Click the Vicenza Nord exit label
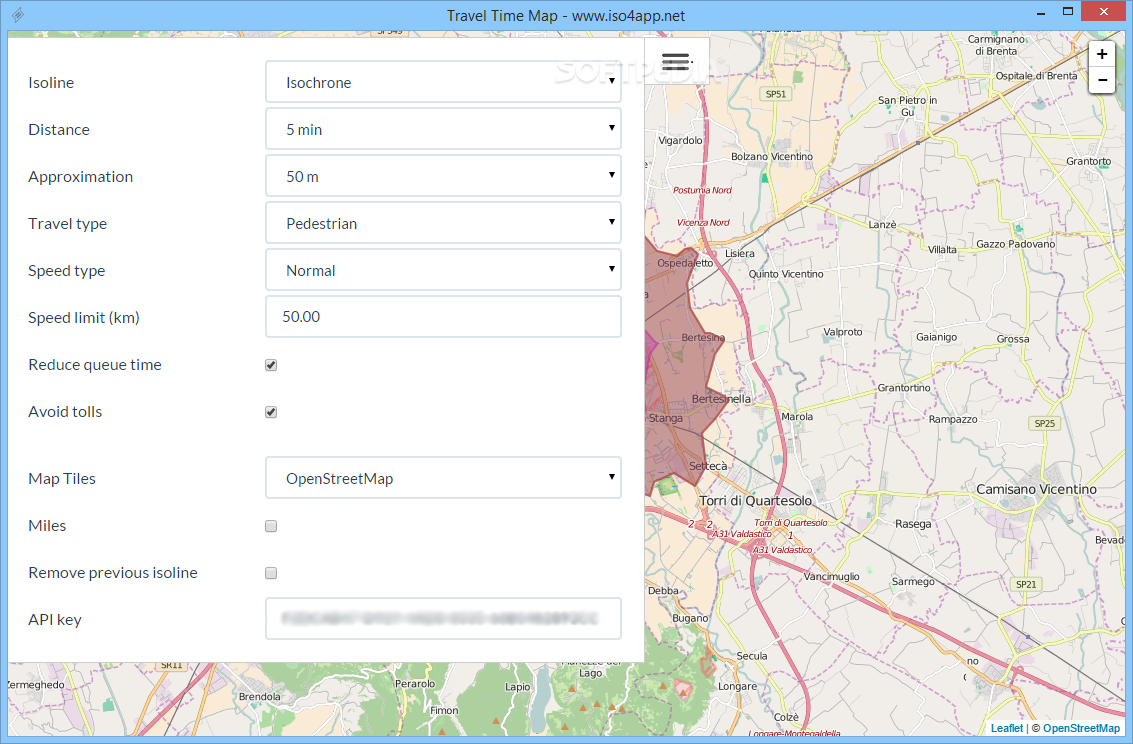Image resolution: width=1133 pixels, height=744 pixels. pyautogui.click(x=703, y=222)
